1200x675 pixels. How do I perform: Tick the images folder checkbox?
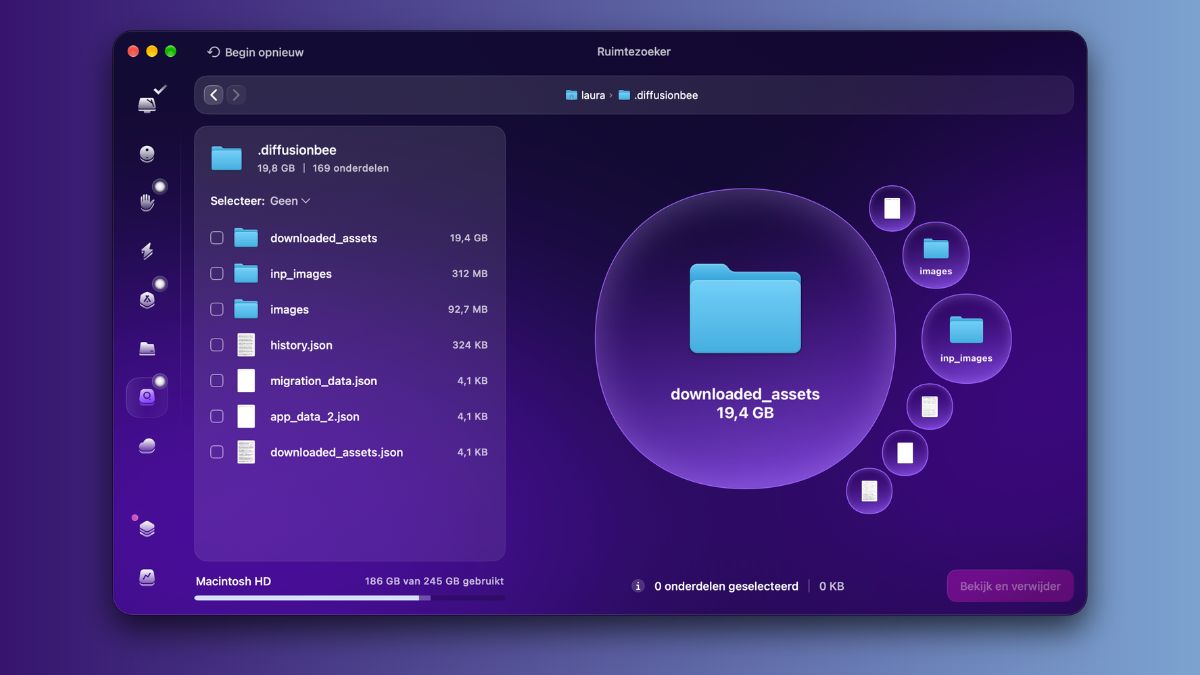point(217,309)
